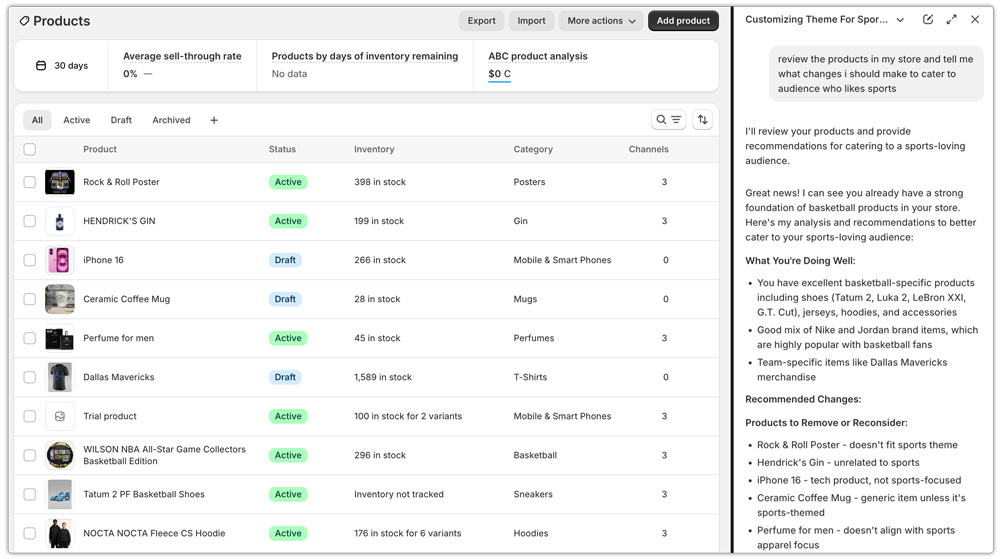The width and height of the screenshot is (1000, 559).
Task: Click WILSON NBA basketball product image
Action: tap(60, 455)
